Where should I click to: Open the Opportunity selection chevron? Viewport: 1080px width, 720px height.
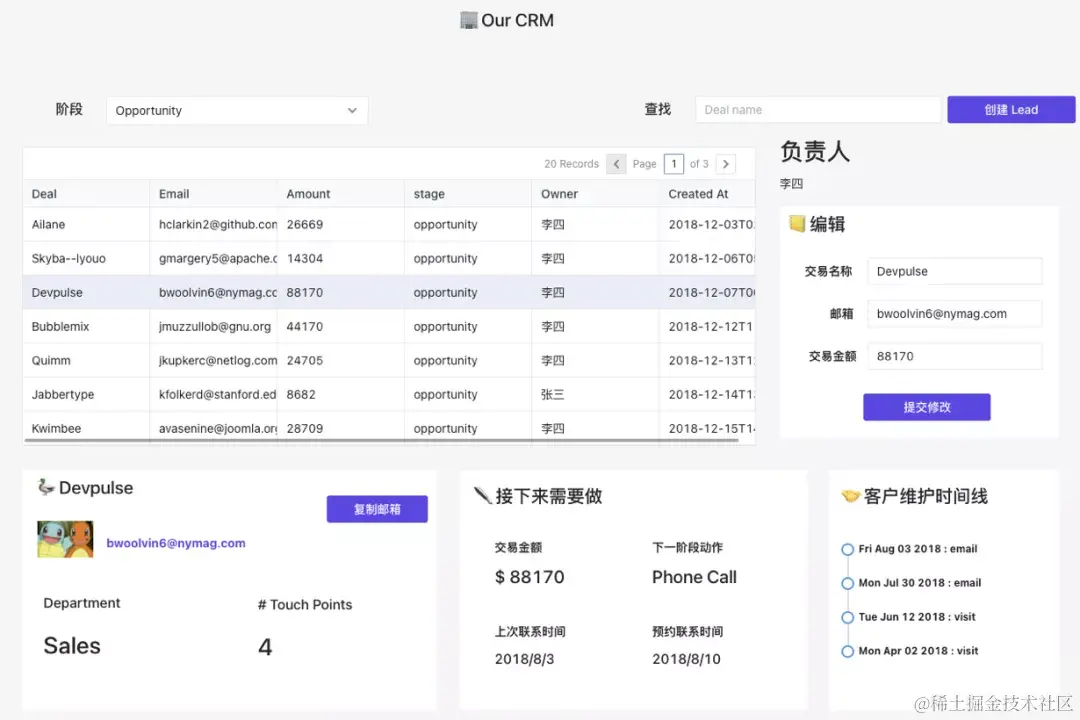coord(351,111)
